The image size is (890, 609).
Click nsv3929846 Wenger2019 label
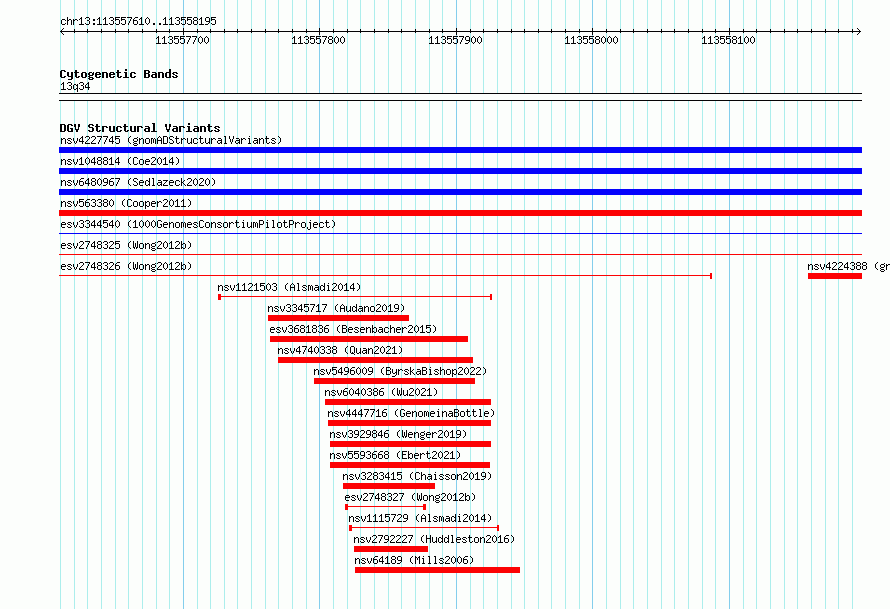pyautogui.click(x=398, y=434)
